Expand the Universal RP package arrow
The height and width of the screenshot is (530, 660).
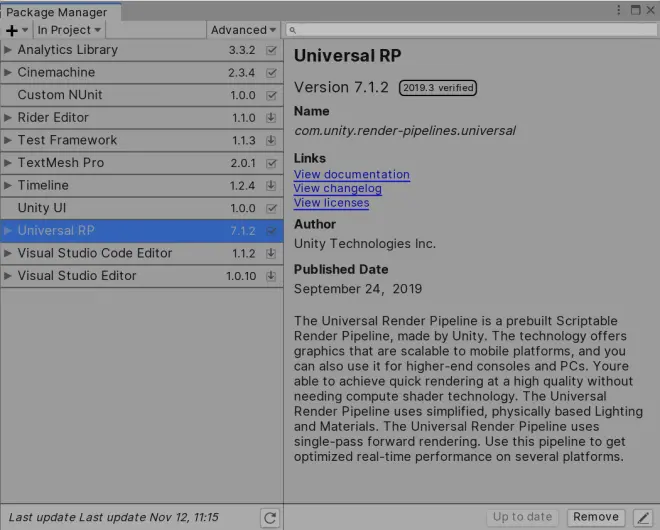(x=8, y=231)
